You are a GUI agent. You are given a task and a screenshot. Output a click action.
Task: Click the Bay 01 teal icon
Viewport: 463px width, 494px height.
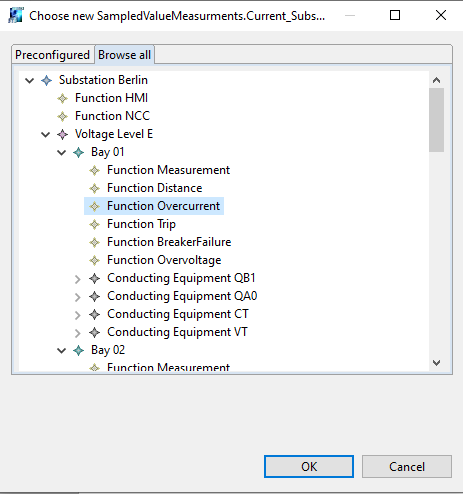[78, 152]
